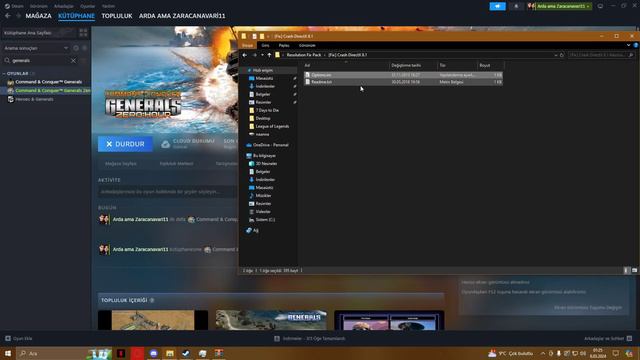Click Ekran Görüntüsü Tuşunu Değiştir link
The image size is (640, 360).
[588, 308]
